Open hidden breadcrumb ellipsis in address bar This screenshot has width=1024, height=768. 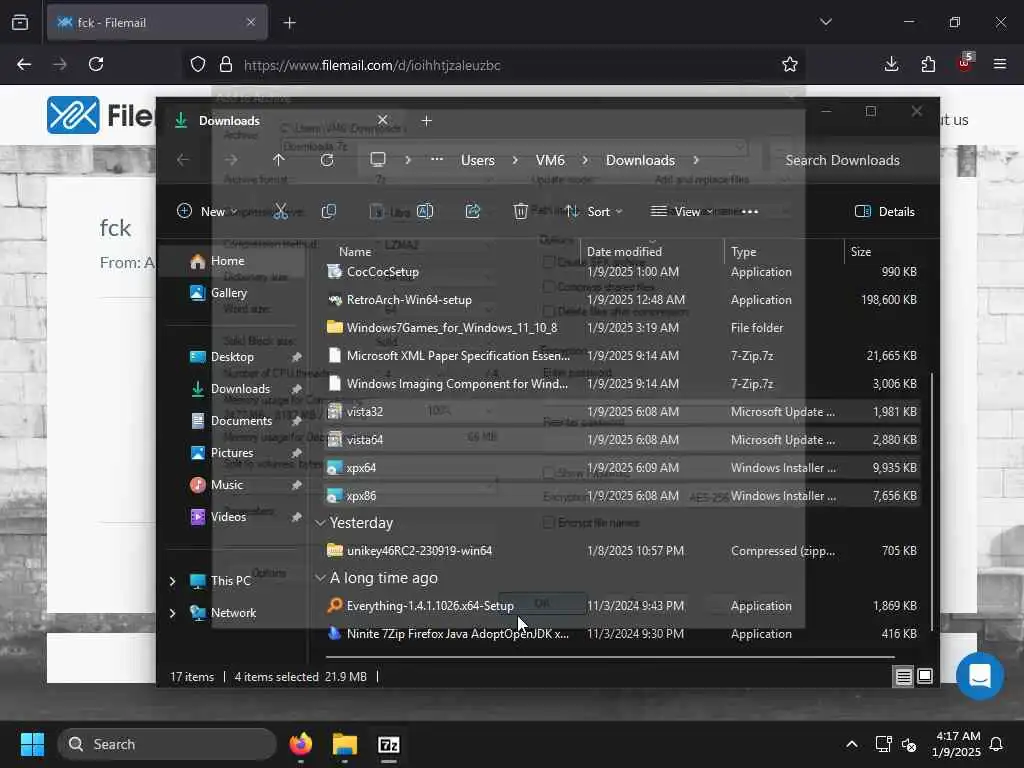click(437, 160)
